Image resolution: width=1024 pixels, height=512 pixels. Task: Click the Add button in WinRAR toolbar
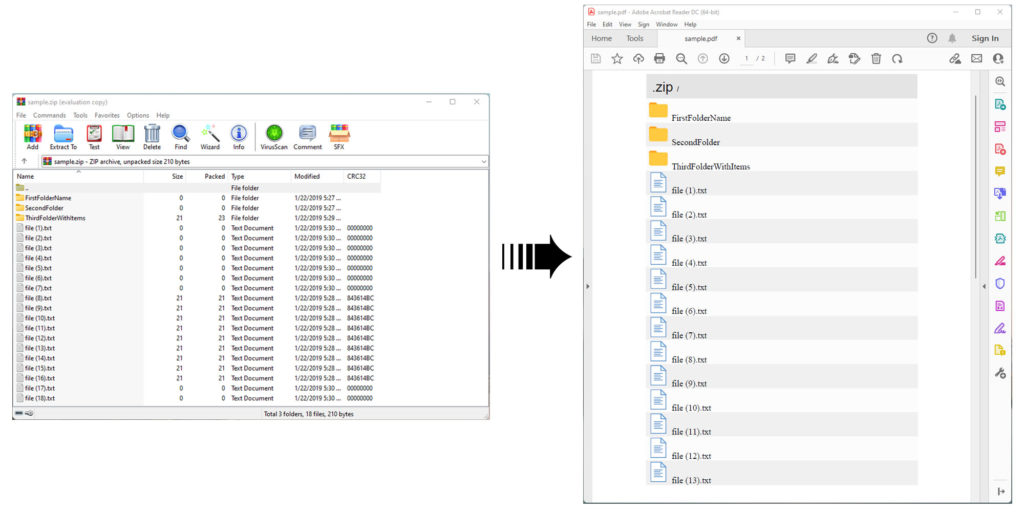[33, 136]
